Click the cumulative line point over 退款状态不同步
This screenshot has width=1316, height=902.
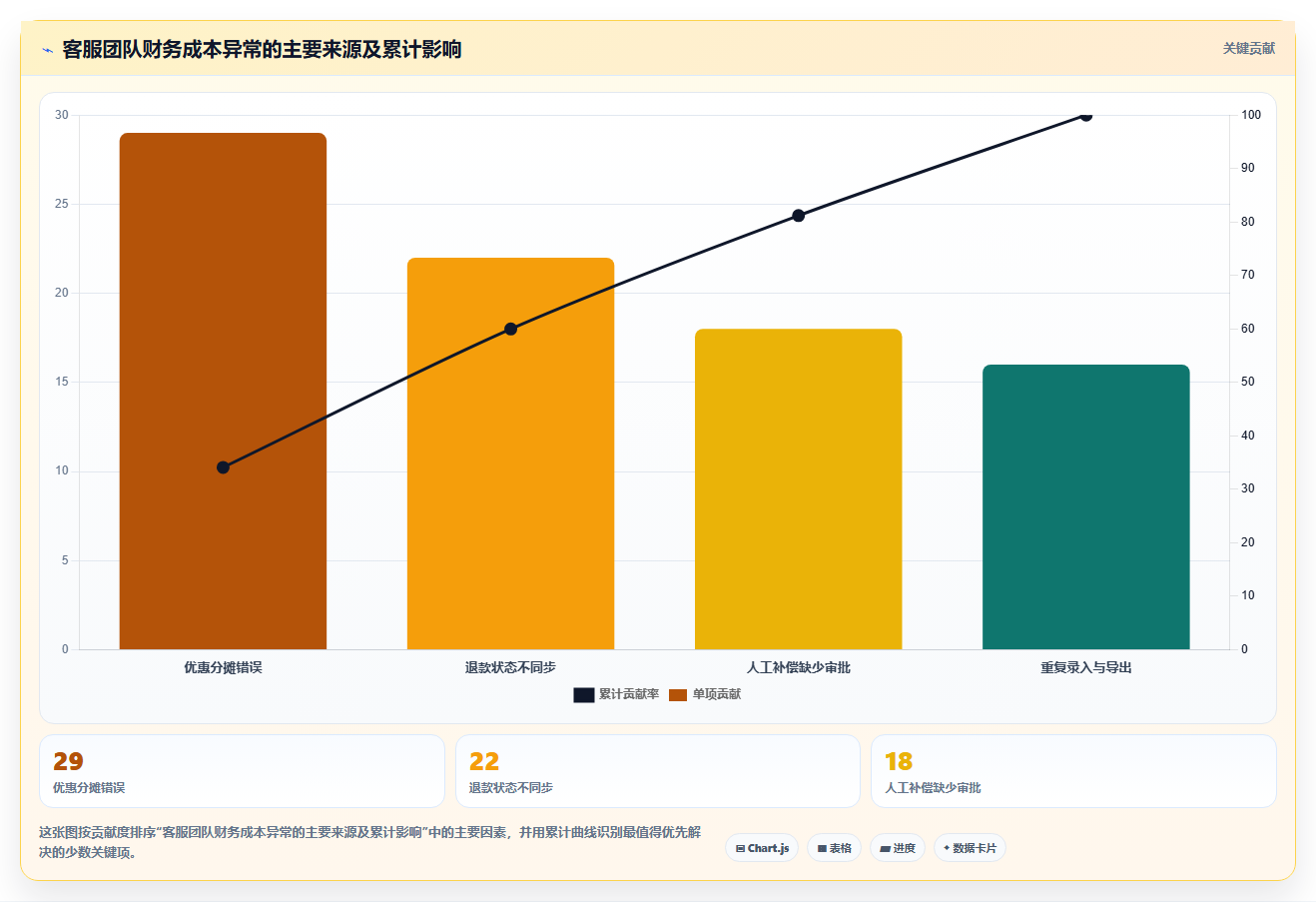(x=510, y=329)
